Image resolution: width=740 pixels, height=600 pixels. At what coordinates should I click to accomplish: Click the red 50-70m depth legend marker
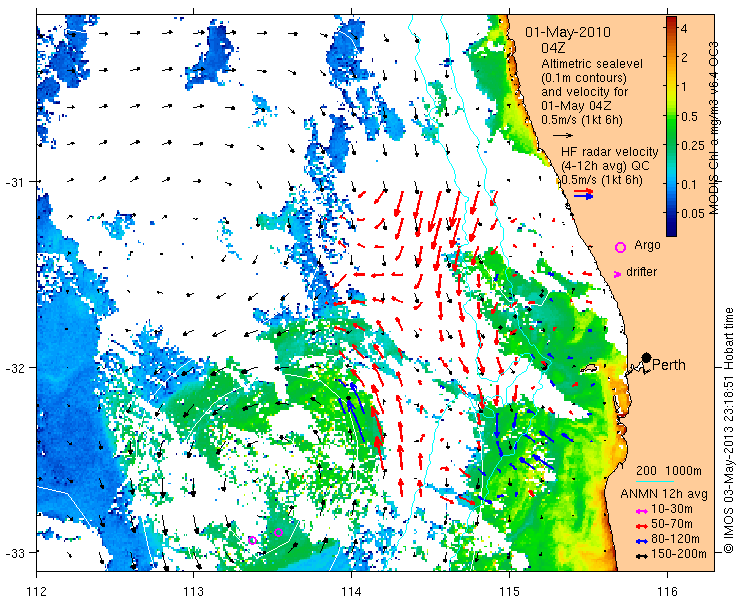[640, 525]
